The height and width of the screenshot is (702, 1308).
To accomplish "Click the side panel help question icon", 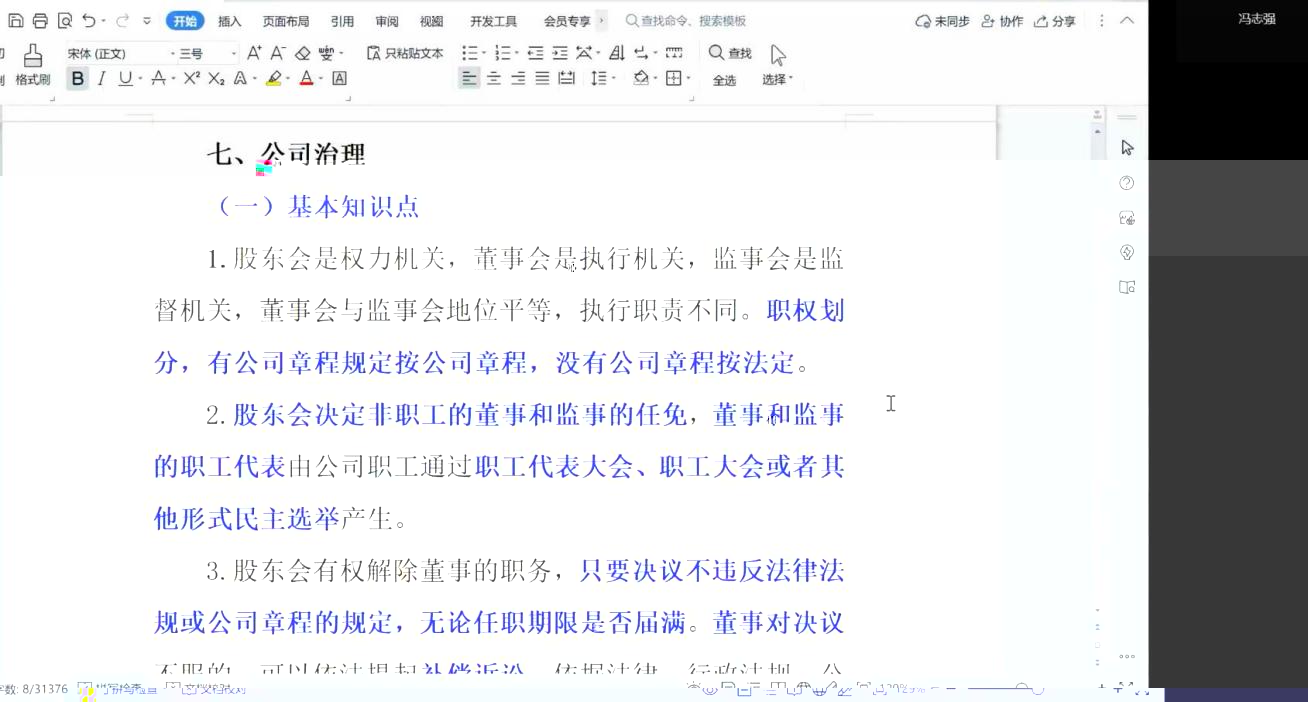I will click(x=1127, y=183).
